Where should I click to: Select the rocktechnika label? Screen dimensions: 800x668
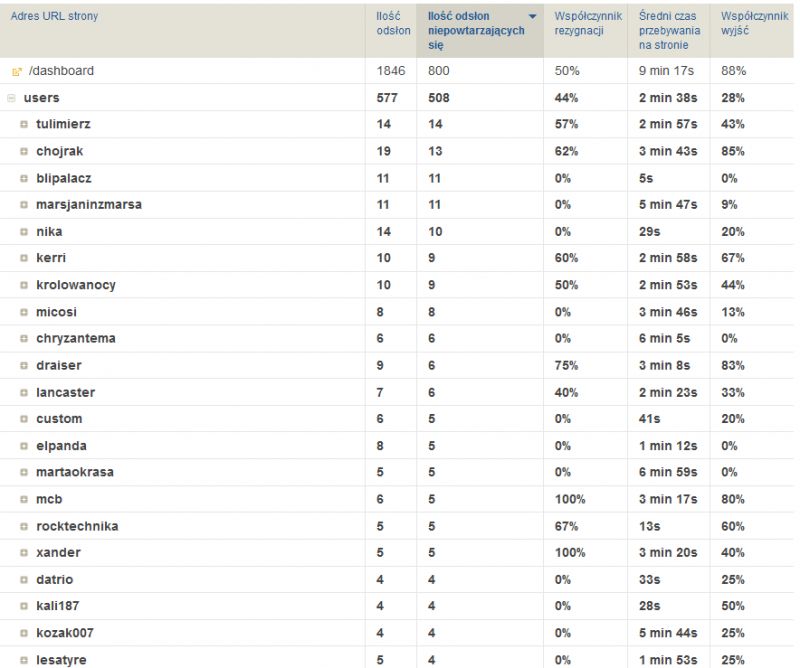77,526
